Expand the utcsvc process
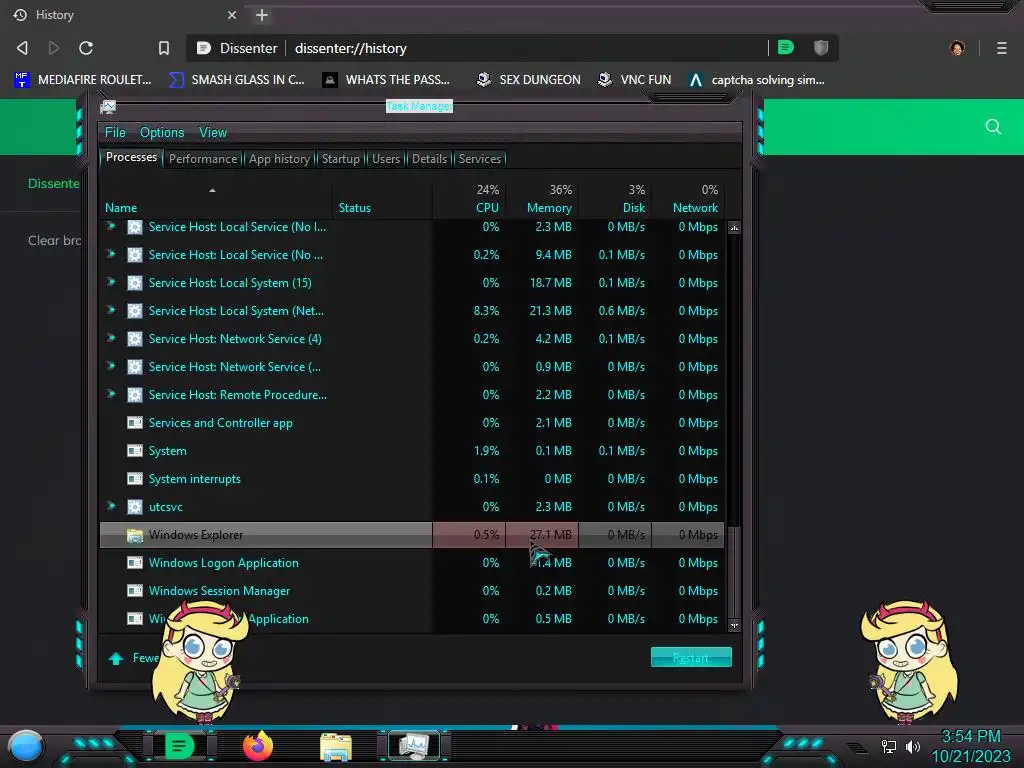This screenshot has height=768, width=1024. pyautogui.click(x=111, y=506)
